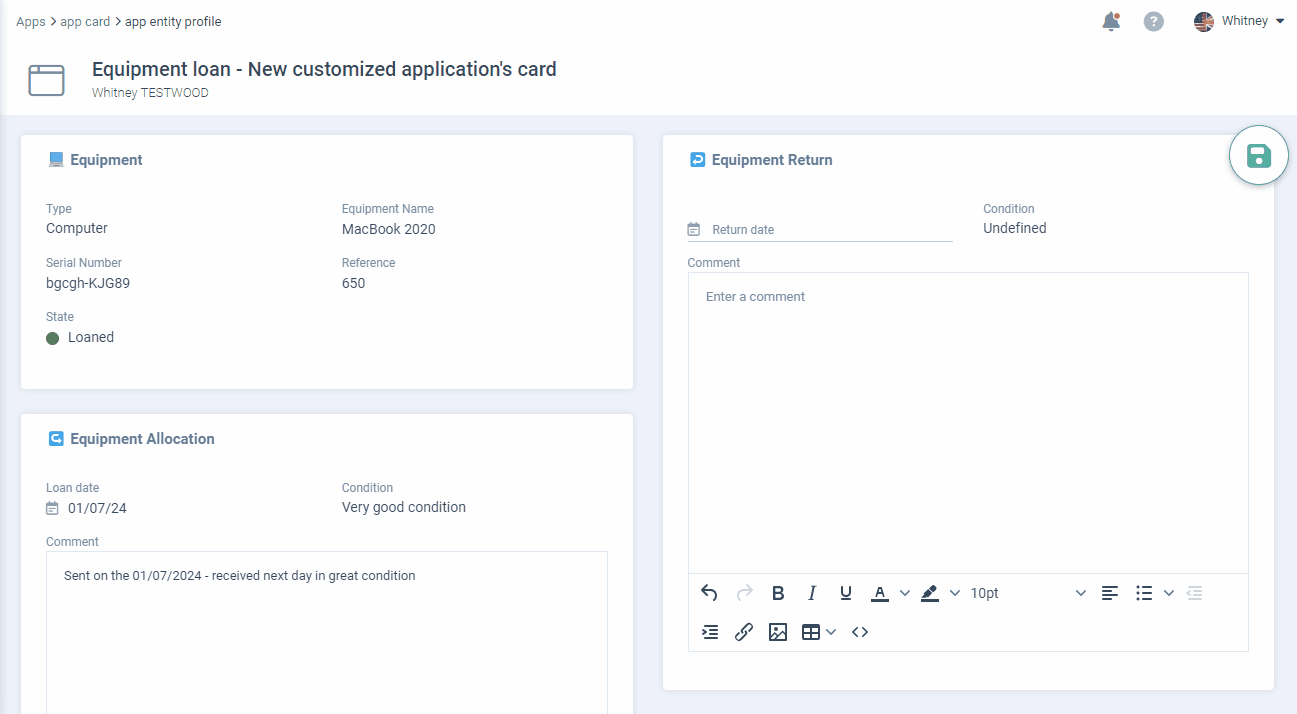Expand the table options arrow
Screen dimensions: 1297x714
click(831, 632)
